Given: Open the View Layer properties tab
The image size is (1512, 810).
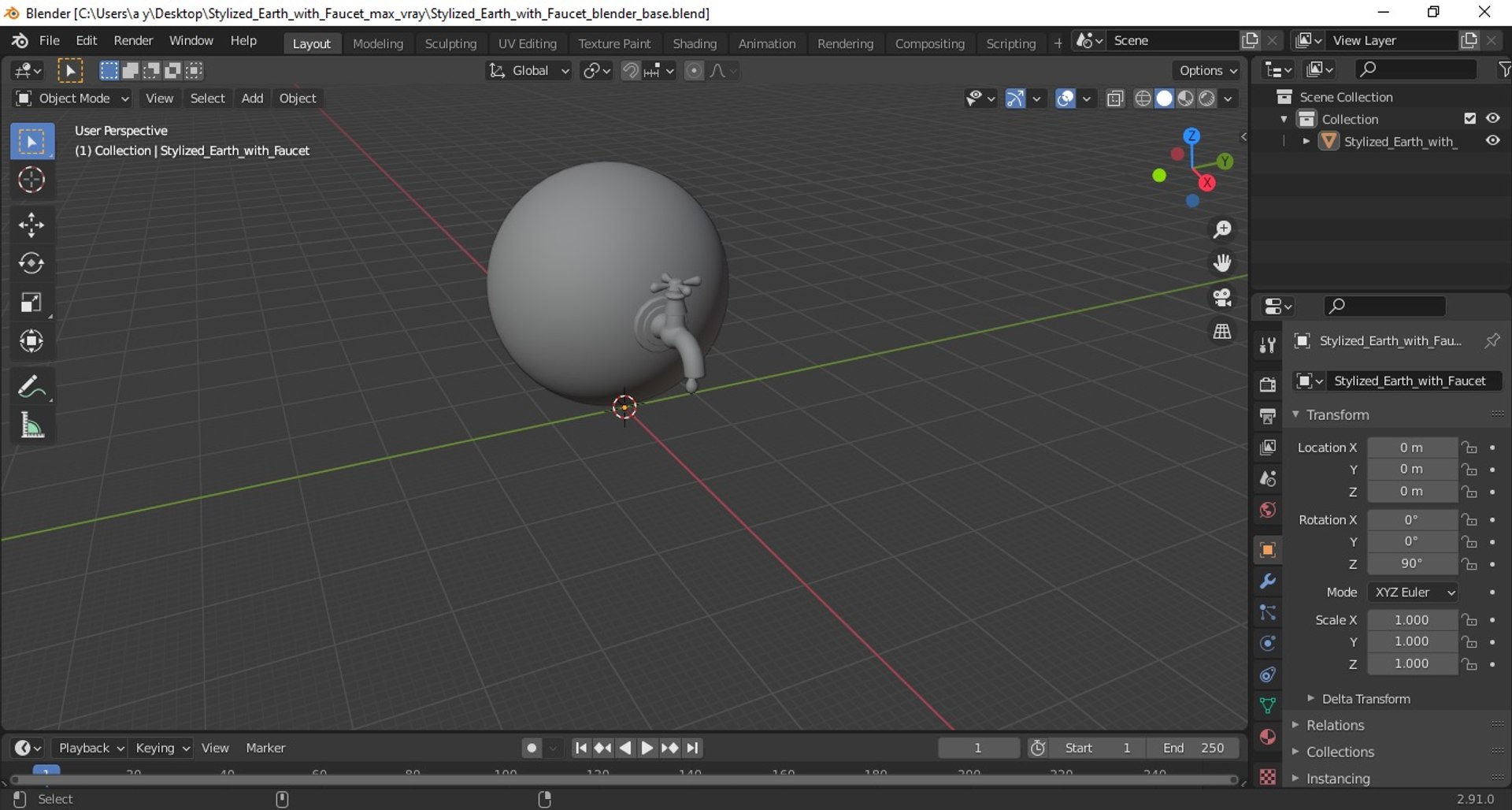Looking at the screenshot, I should pyautogui.click(x=1267, y=448).
